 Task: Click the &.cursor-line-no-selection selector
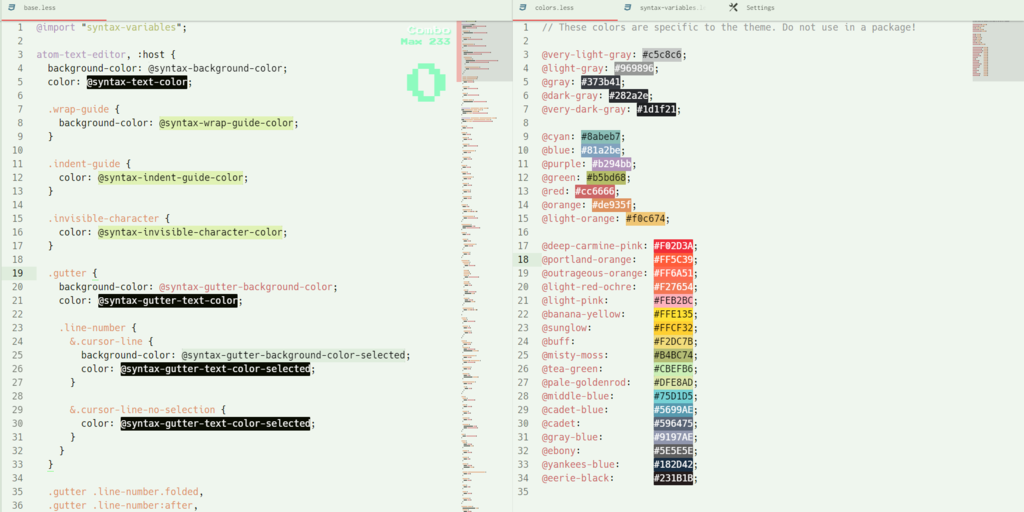(142, 410)
